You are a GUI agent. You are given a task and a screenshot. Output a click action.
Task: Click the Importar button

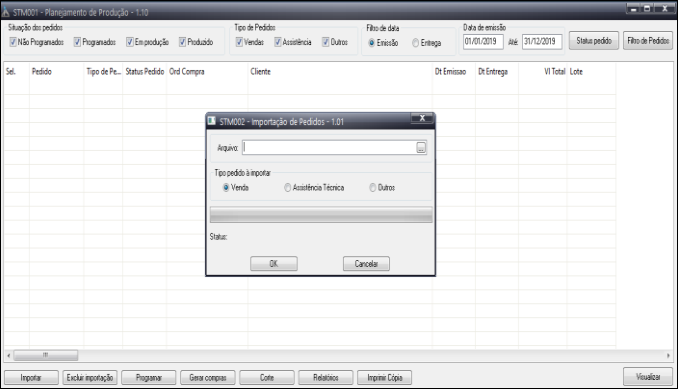pos(31,377)
